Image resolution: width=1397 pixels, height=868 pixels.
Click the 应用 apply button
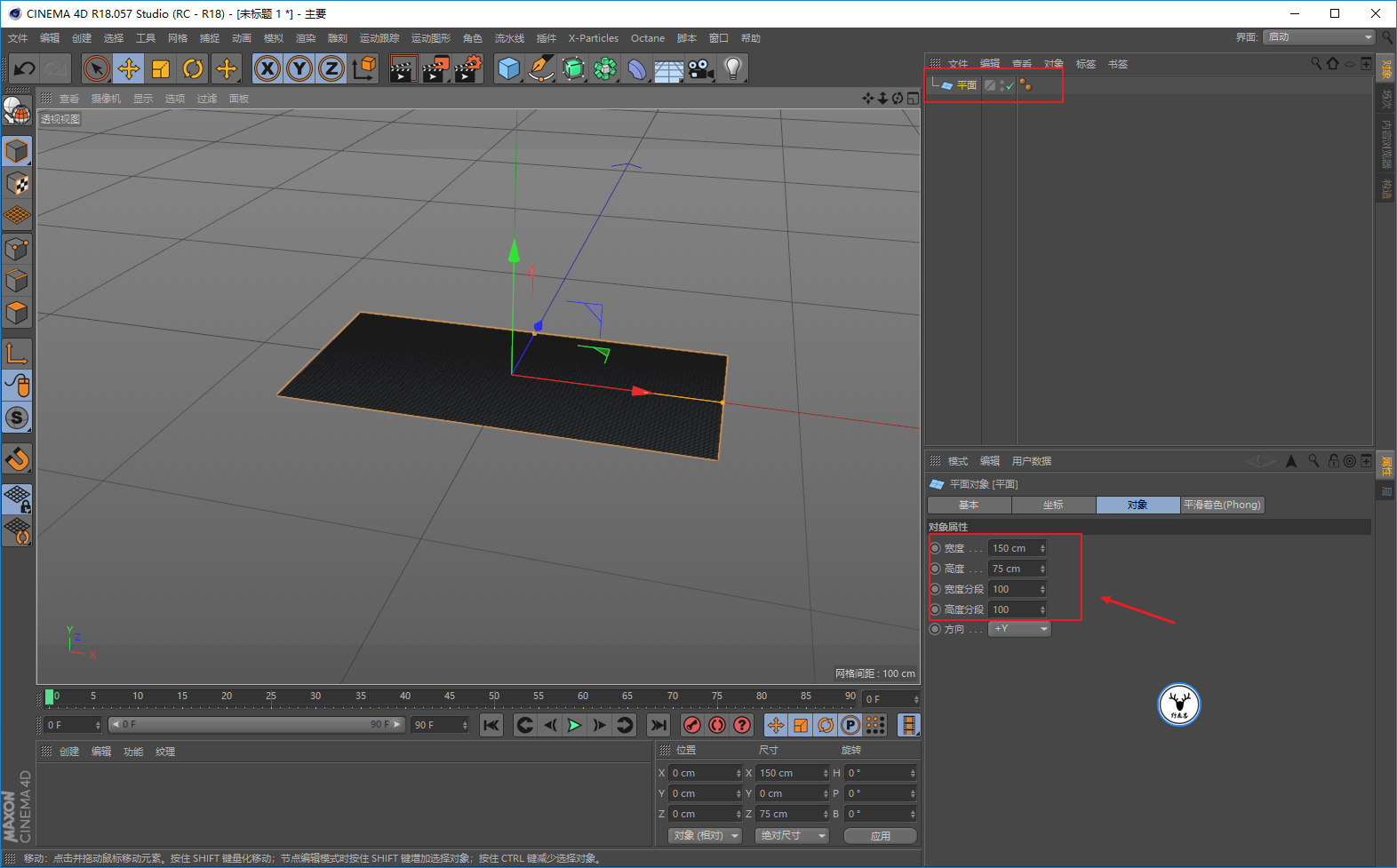[x=880, y=836]
